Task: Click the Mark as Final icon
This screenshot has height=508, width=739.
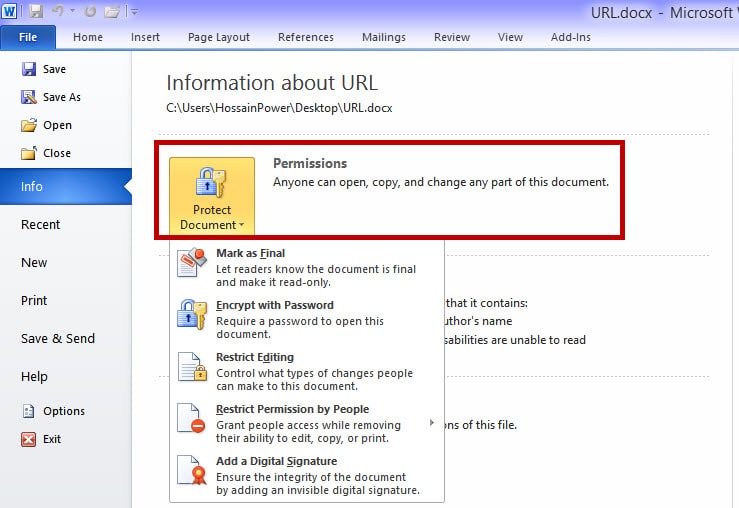Action: [191, 262]
